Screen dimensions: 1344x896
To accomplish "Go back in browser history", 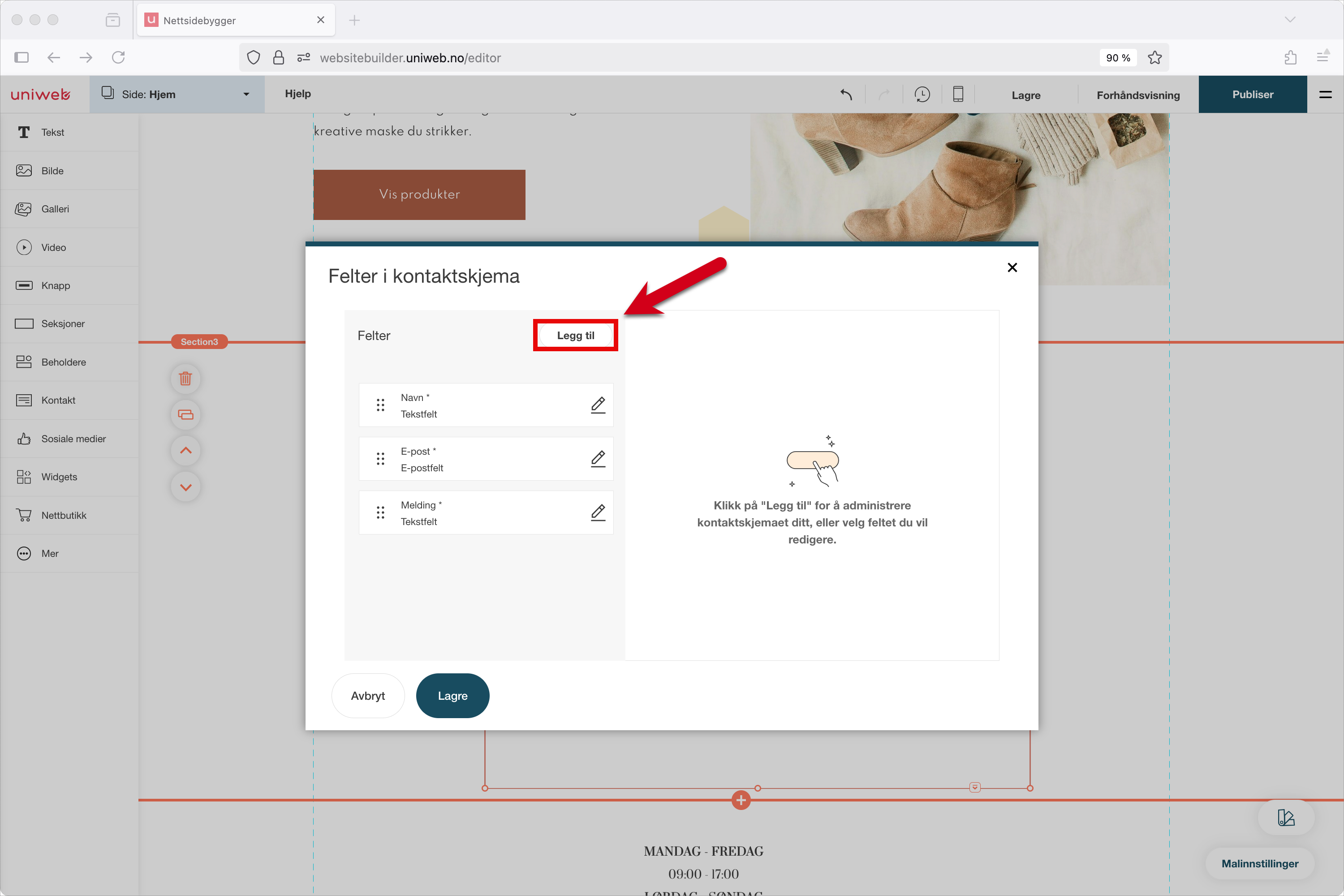I will [54, 57].
